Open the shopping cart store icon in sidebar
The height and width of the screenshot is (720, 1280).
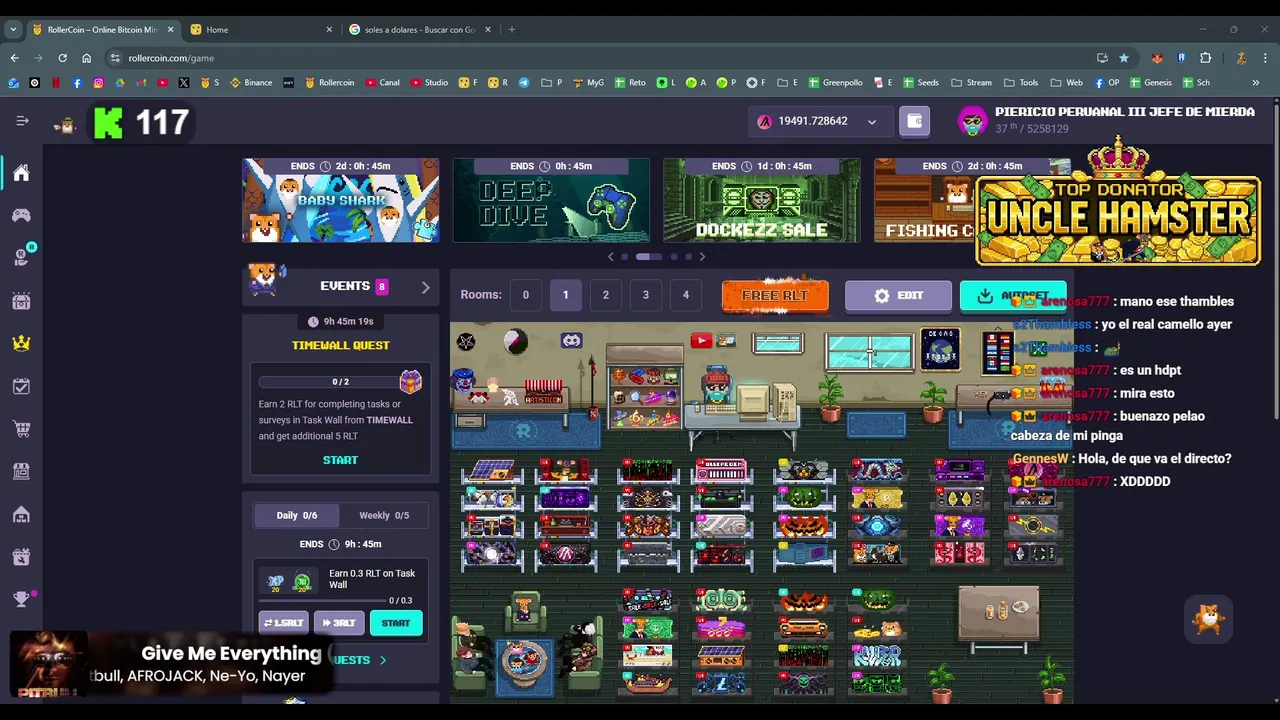(21, 429)
